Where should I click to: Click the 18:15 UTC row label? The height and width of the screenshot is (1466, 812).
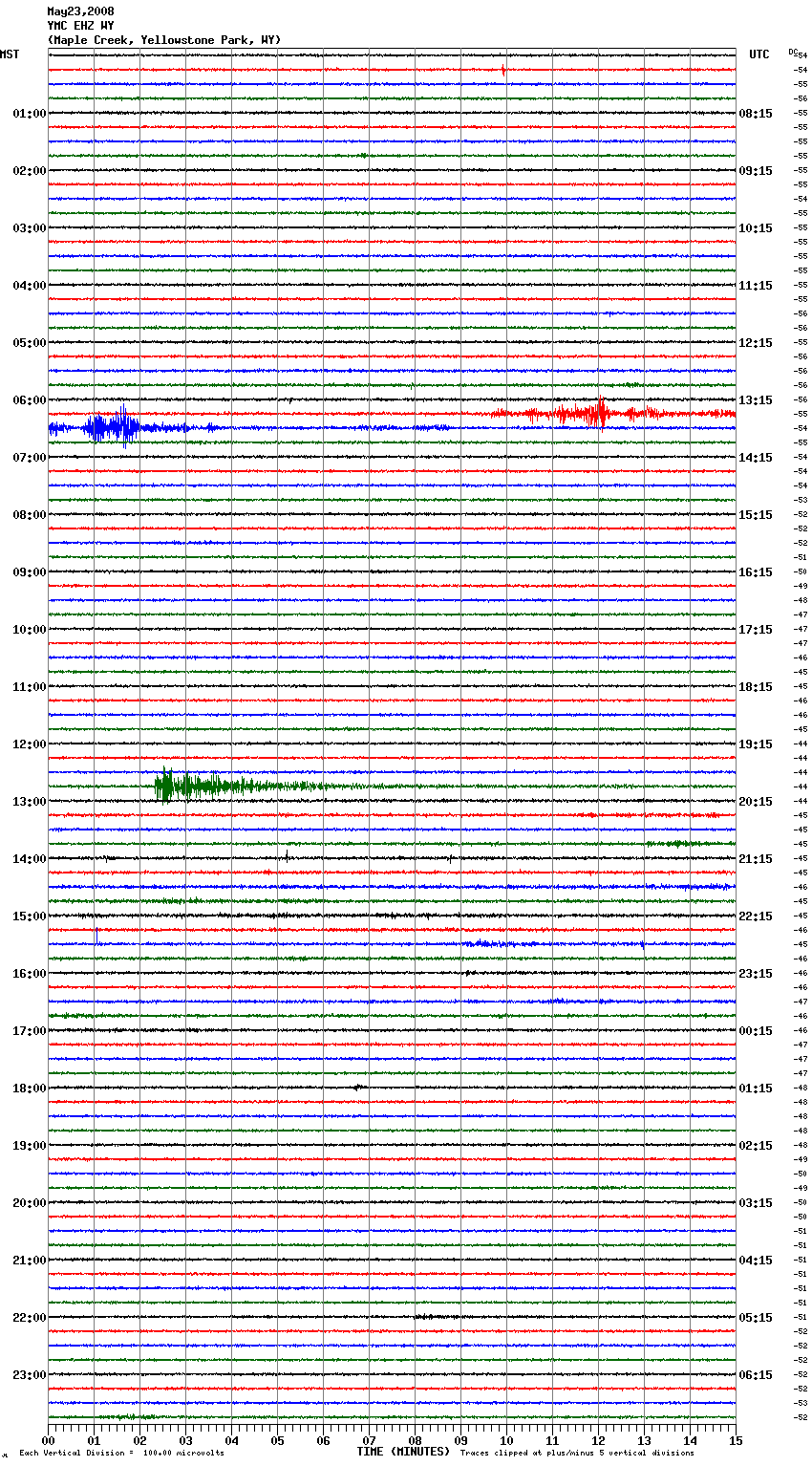point(756,687)
